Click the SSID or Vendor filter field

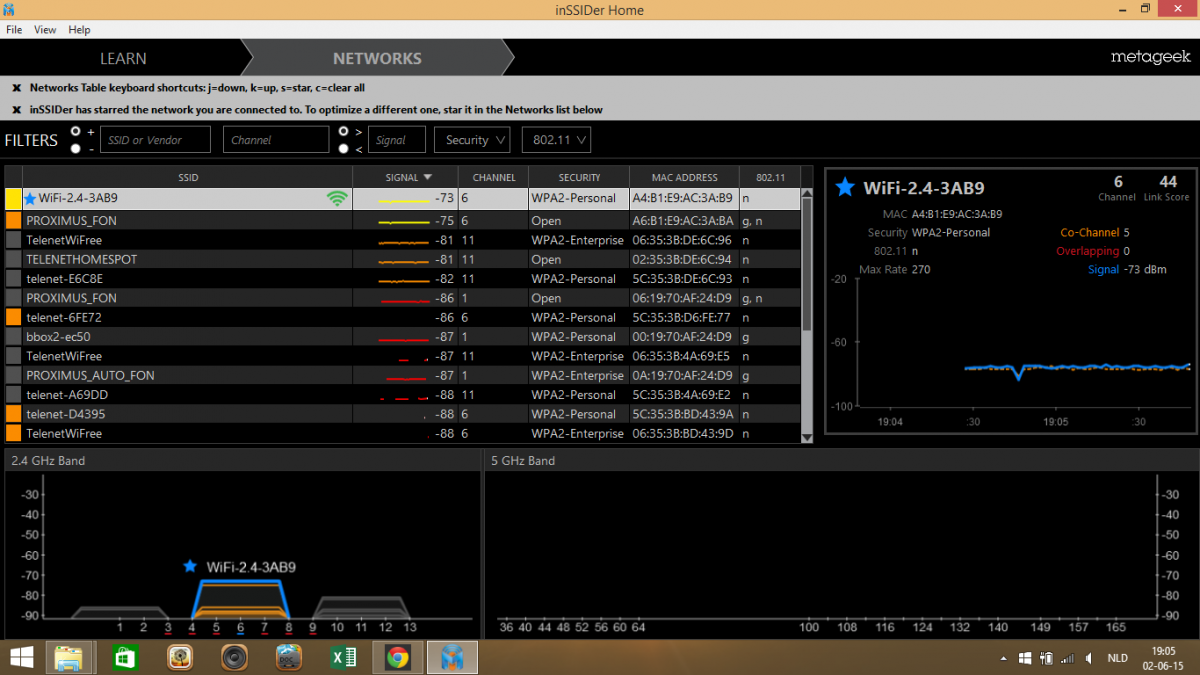(156, 140)
